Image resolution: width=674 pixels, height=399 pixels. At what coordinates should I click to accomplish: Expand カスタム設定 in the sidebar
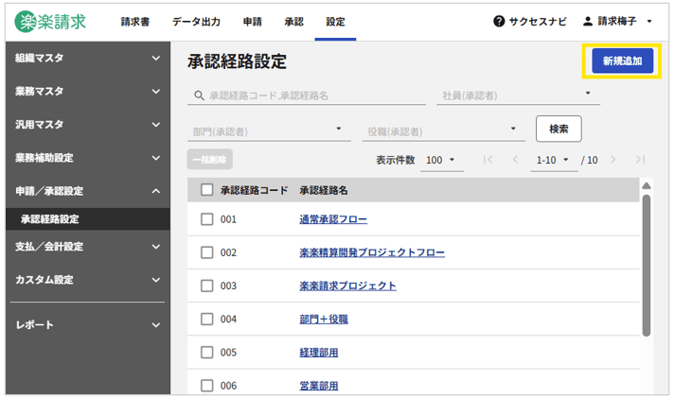[x=88, y=280]
